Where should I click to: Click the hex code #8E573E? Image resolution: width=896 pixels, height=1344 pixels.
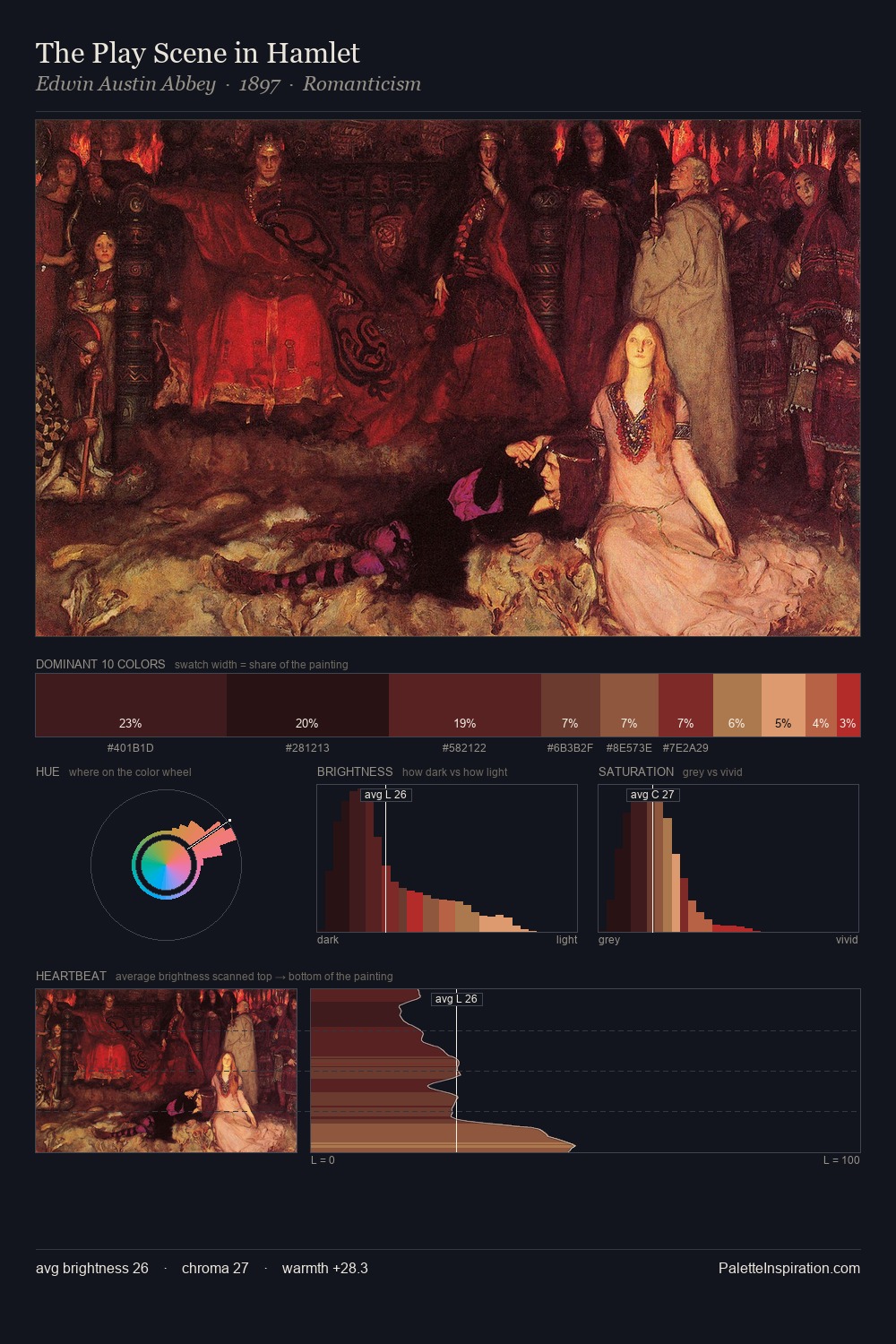[629, 747]
